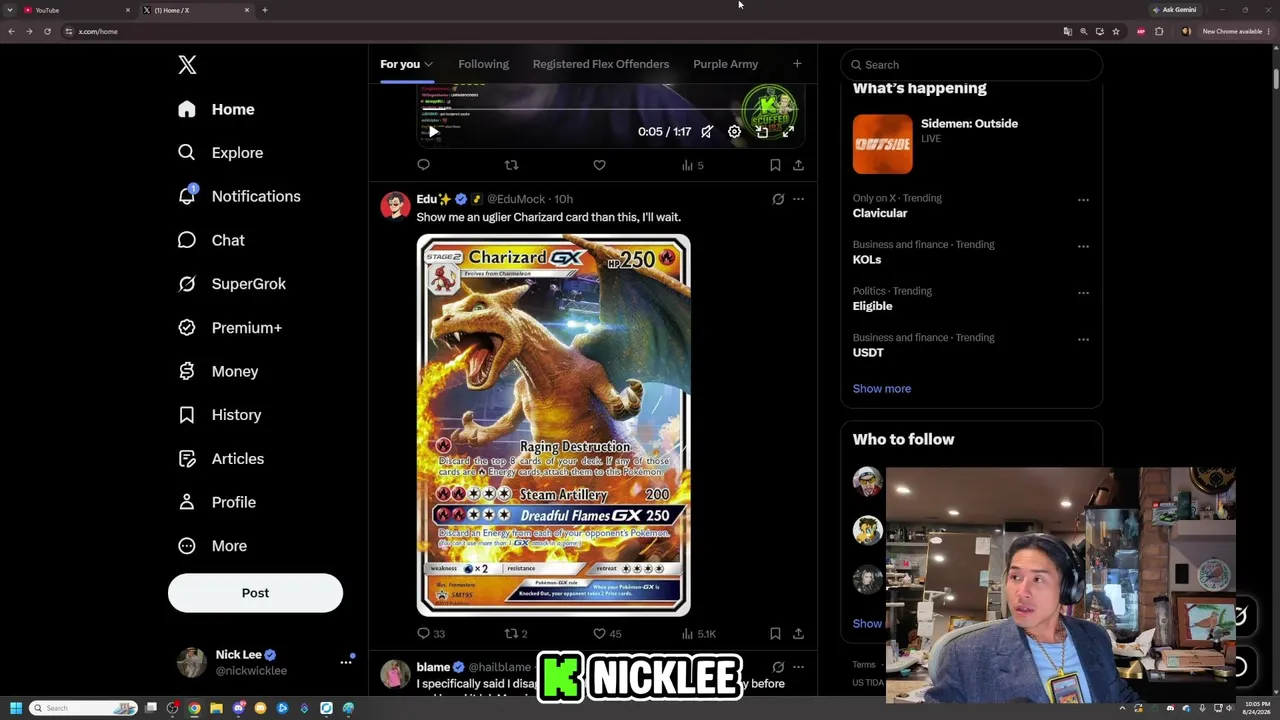1280x720 pixels.
Task: Open the Sidemen: Outside live event
Action: [971, 143]
